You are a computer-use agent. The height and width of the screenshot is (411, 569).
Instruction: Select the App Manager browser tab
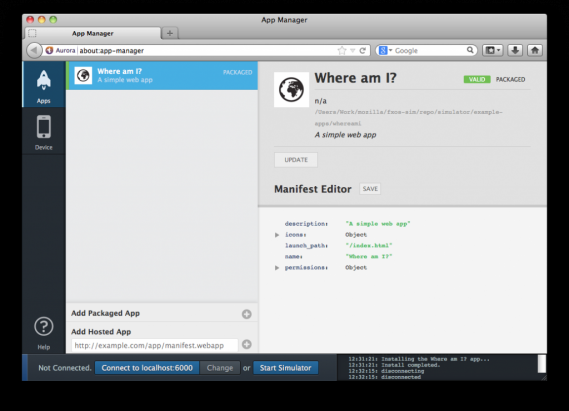click(x=93, y=33)
